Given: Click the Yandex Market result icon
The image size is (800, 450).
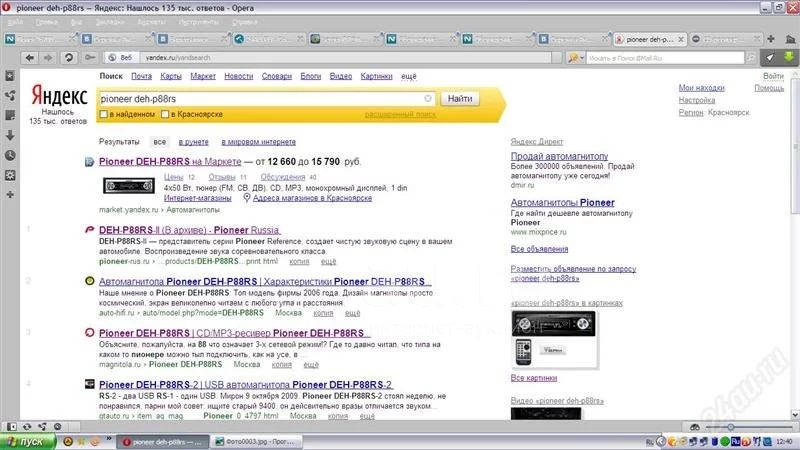Looking at the screenshot, I should (x=89, y=162).
